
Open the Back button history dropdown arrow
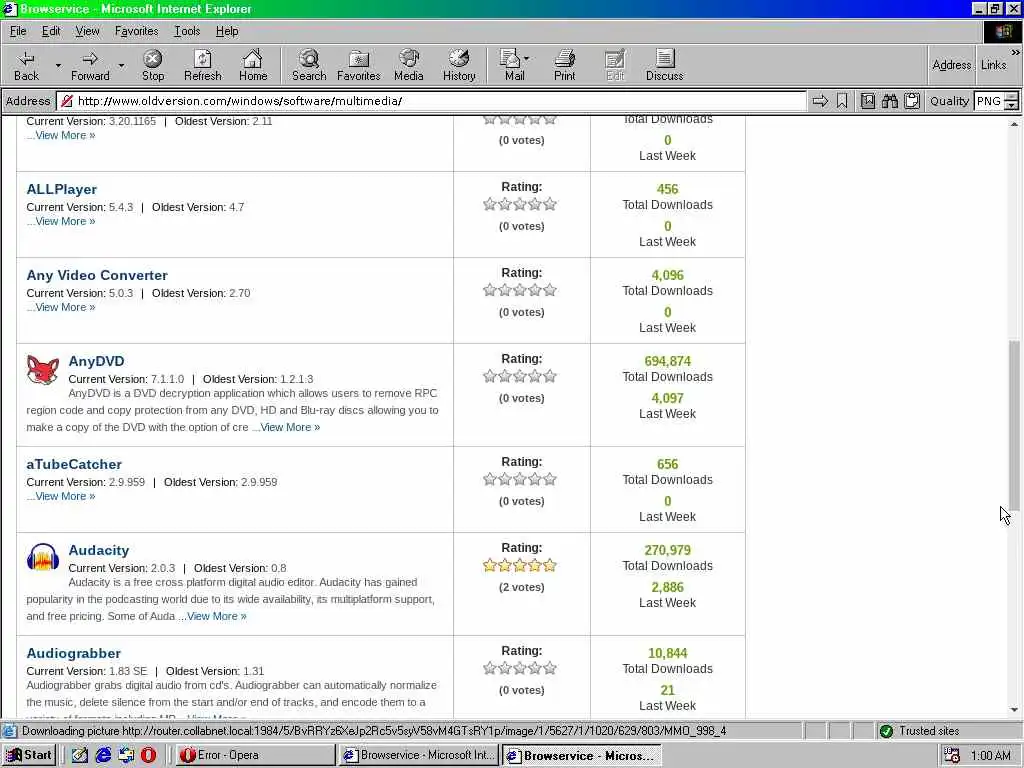[58, 65]
